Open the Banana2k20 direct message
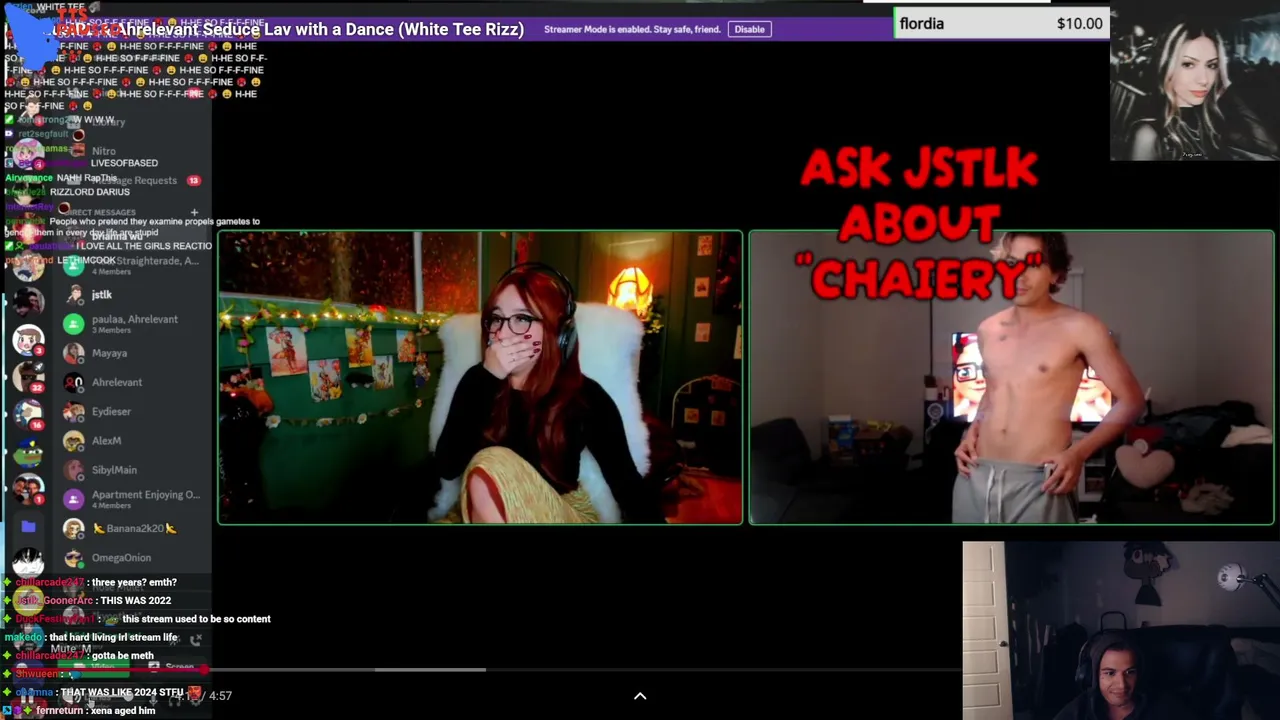1280x720 pixels. (x=132, y=528)
